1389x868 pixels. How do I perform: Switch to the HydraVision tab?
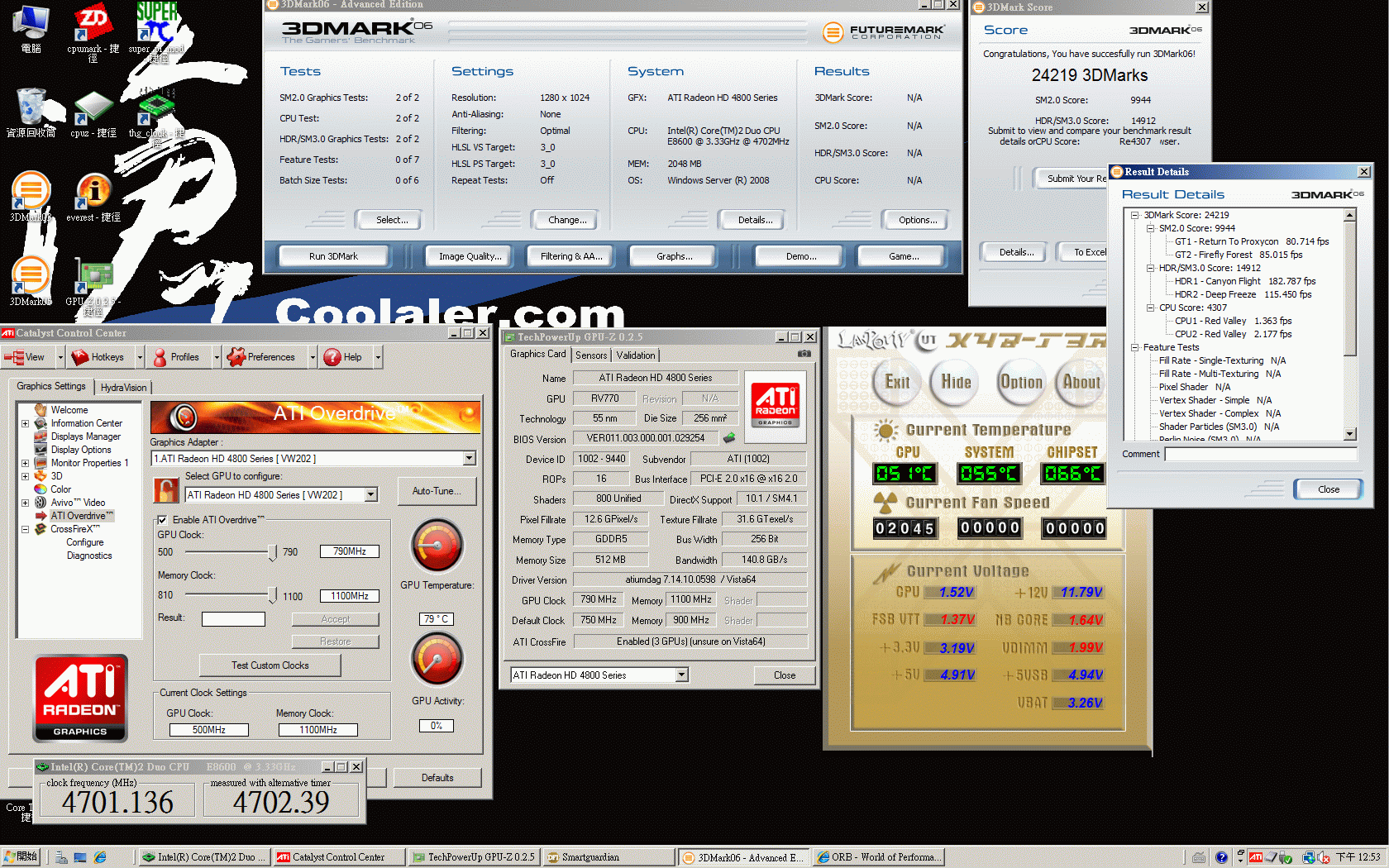(x=123, y=388)
